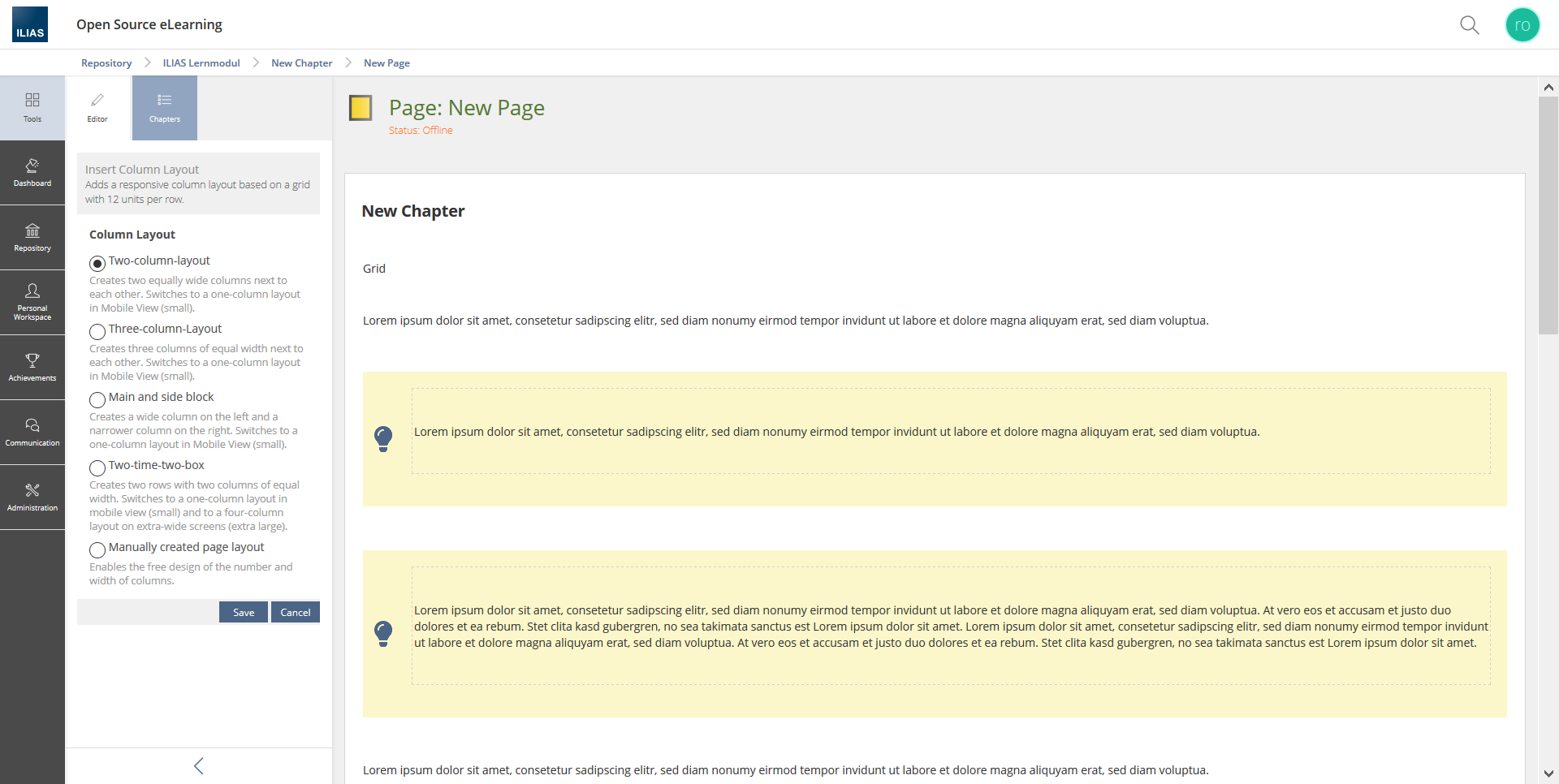
Task: Click the search magnifier icon
Action: tap(1469, 25)
